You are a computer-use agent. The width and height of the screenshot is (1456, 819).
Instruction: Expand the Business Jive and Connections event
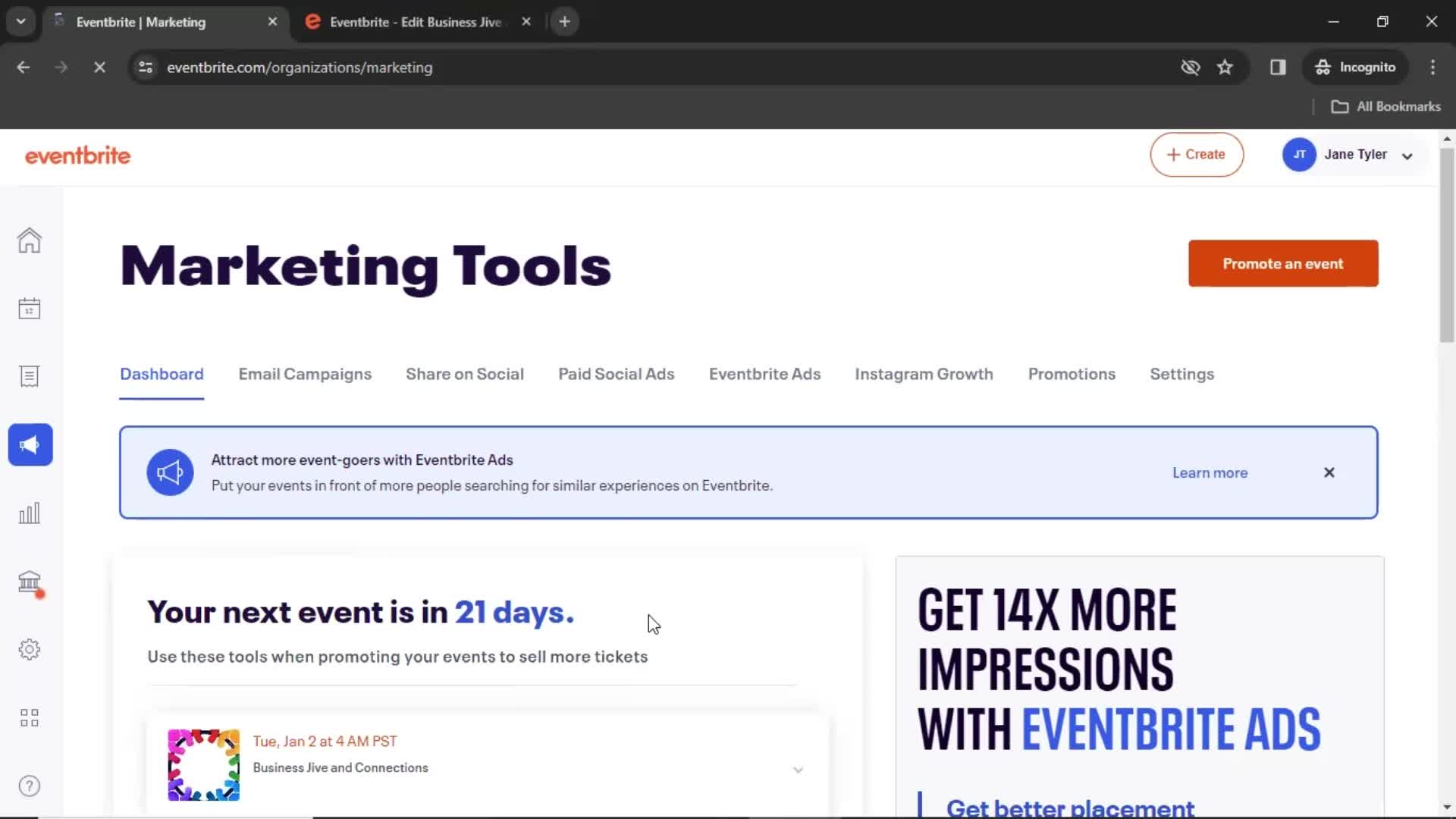pyautogui.click(x=798, y=770)
